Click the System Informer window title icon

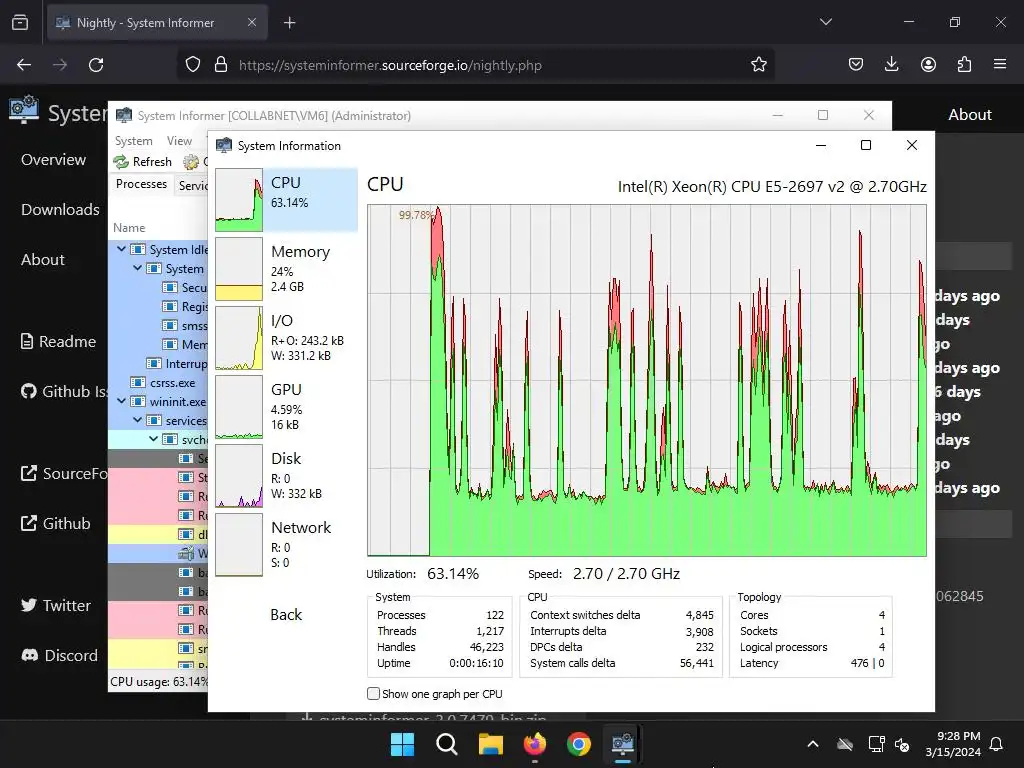pyautogui.click(x=123, y=116)
